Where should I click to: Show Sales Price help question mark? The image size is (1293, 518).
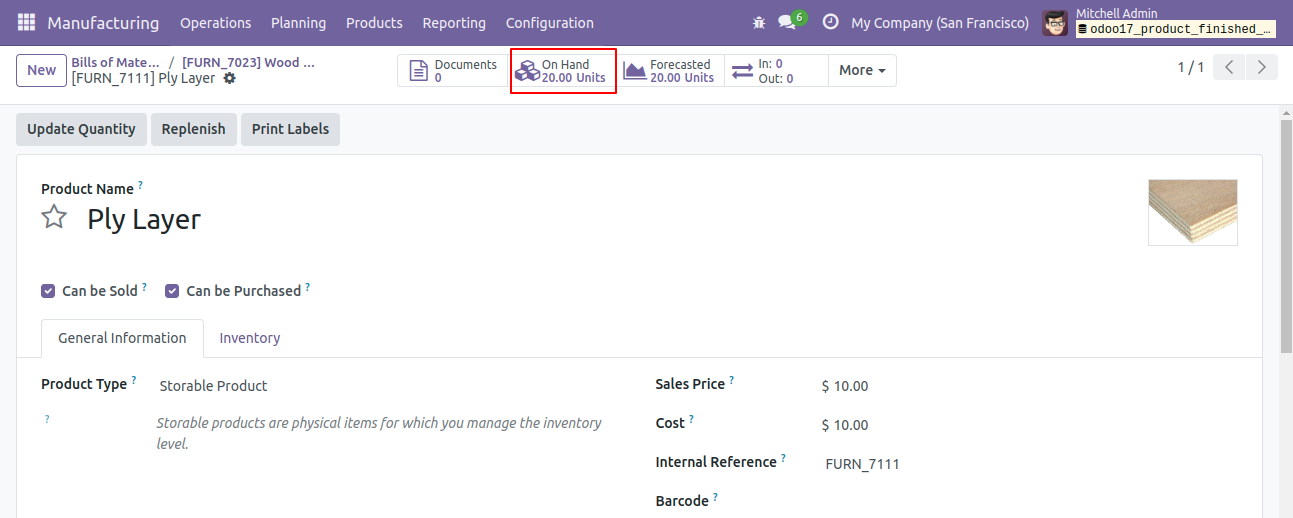pos(731,380)
